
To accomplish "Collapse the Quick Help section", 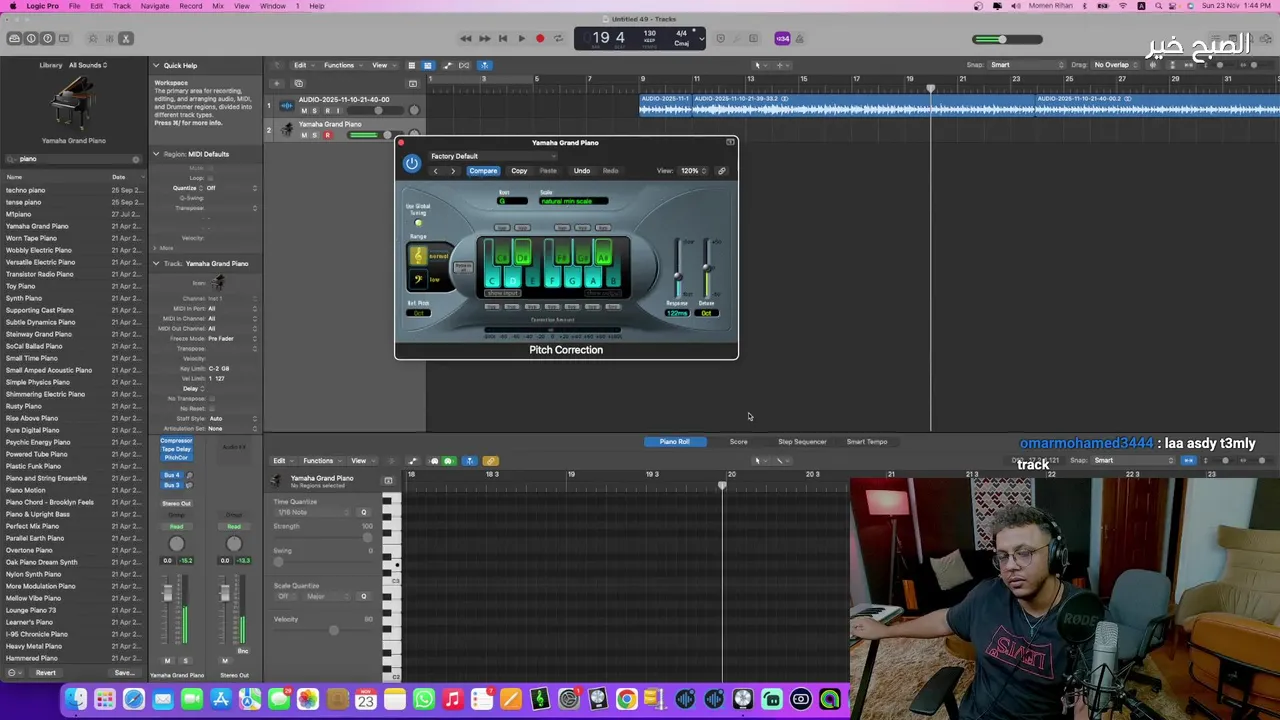I will pos(156,65).
